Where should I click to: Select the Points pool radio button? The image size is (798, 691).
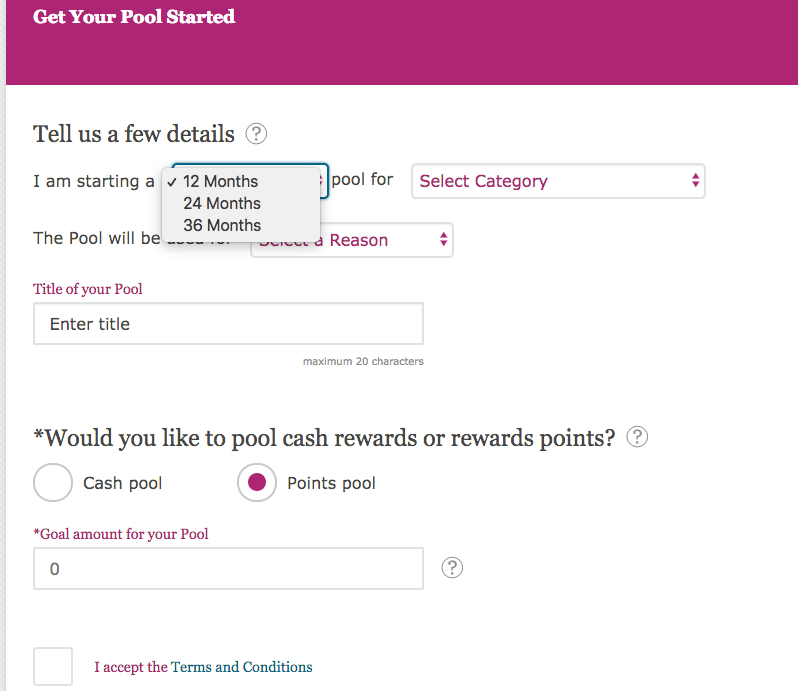(x=257, y=483)
